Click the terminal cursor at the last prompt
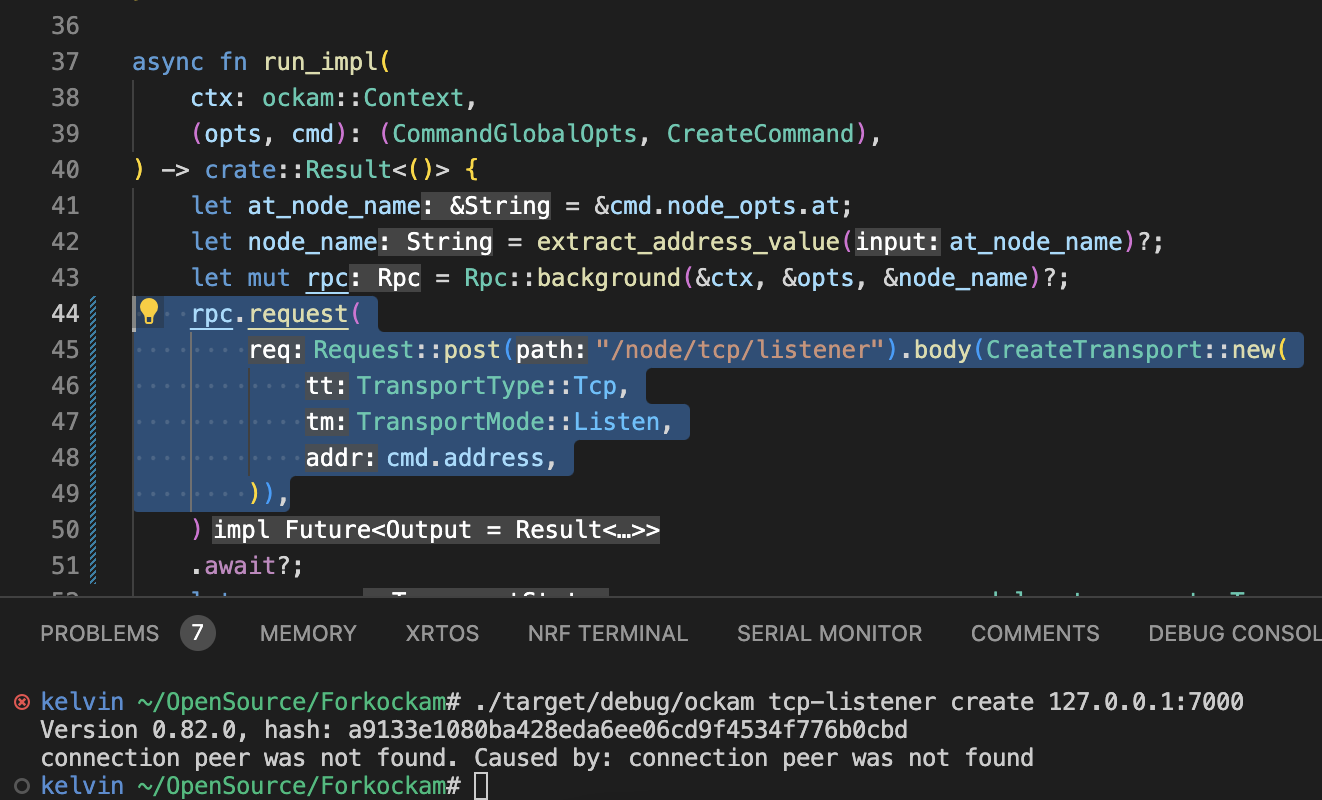 click(x=481, y=786)
